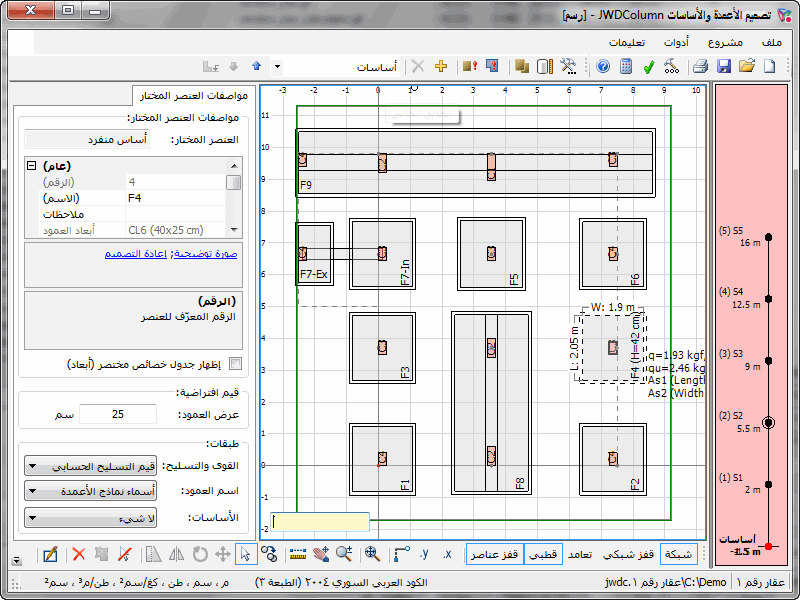This screenshot has height=600, width=800.
Task: Toggle the قفز عناصر element snap button
Action: tap(495, 554)
